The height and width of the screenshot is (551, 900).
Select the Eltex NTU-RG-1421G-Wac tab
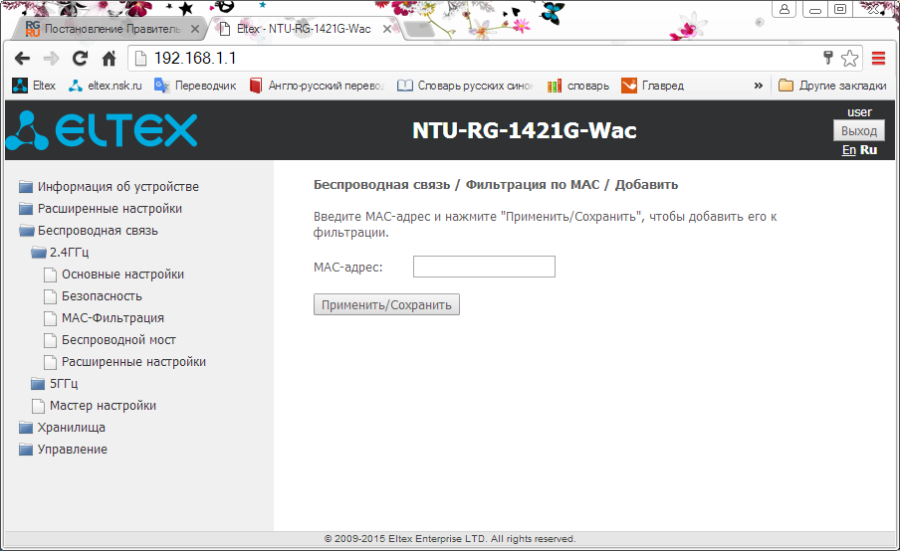[303, 29]
